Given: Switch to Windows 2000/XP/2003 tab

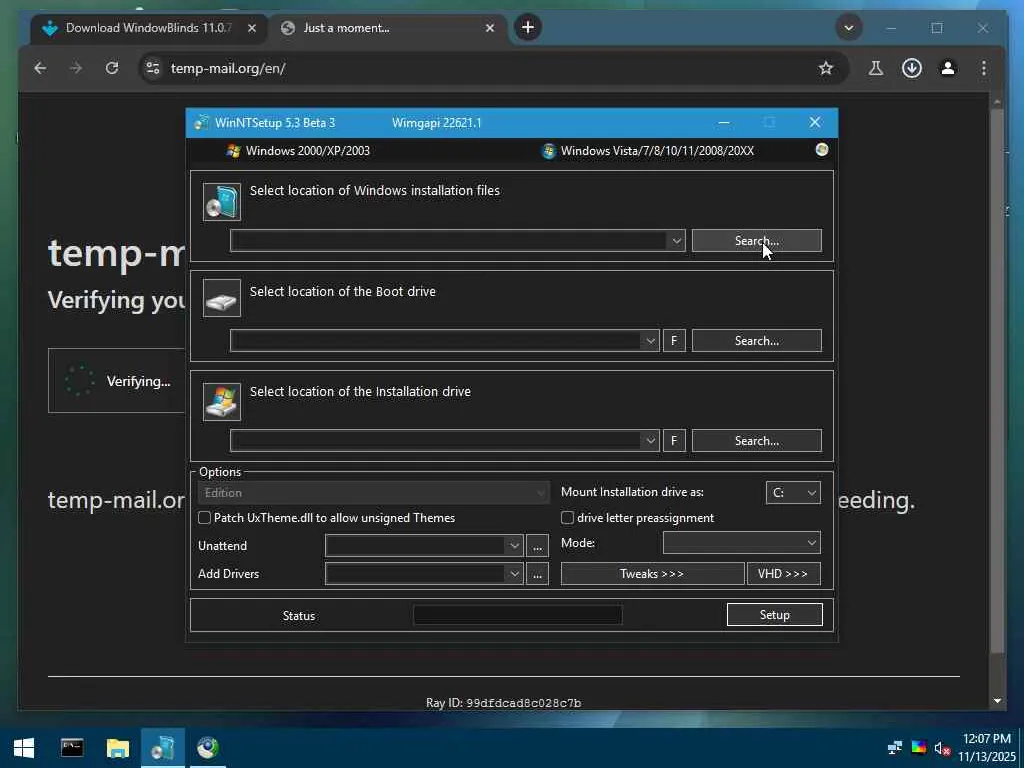Looking at the screenshot, I should pos(298,151).
